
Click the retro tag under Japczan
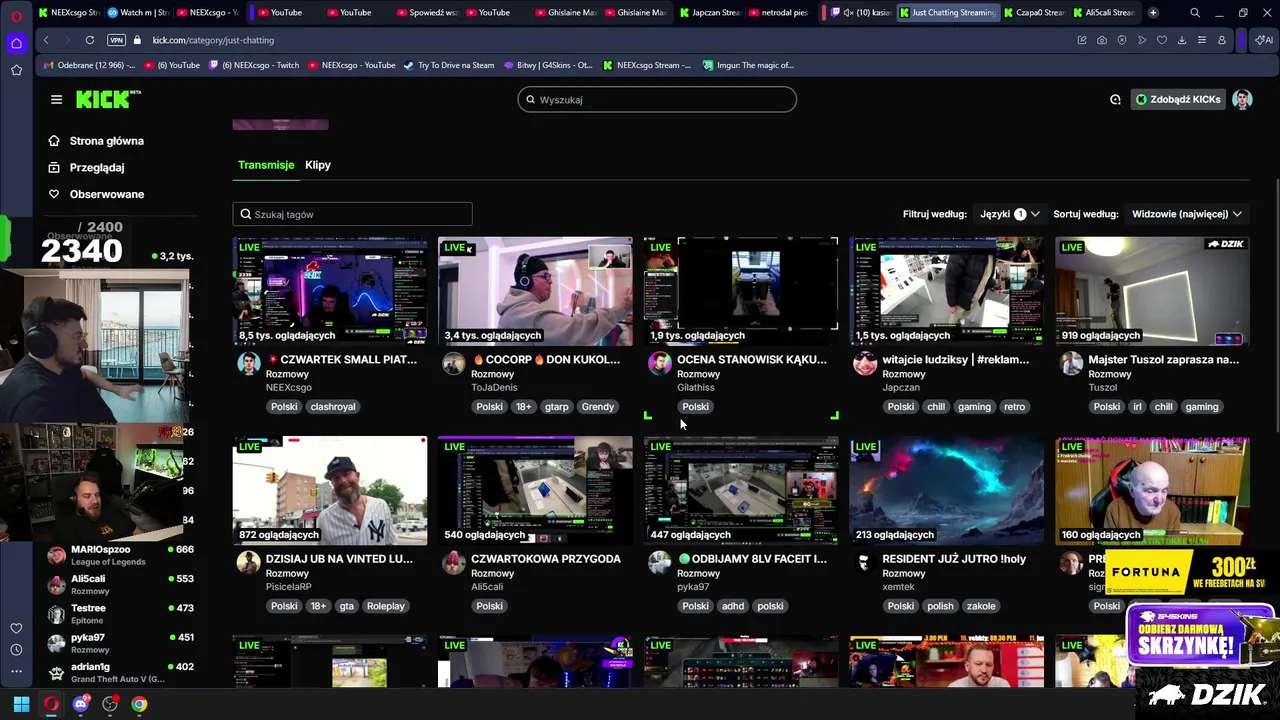click(x=1014, y=407)
